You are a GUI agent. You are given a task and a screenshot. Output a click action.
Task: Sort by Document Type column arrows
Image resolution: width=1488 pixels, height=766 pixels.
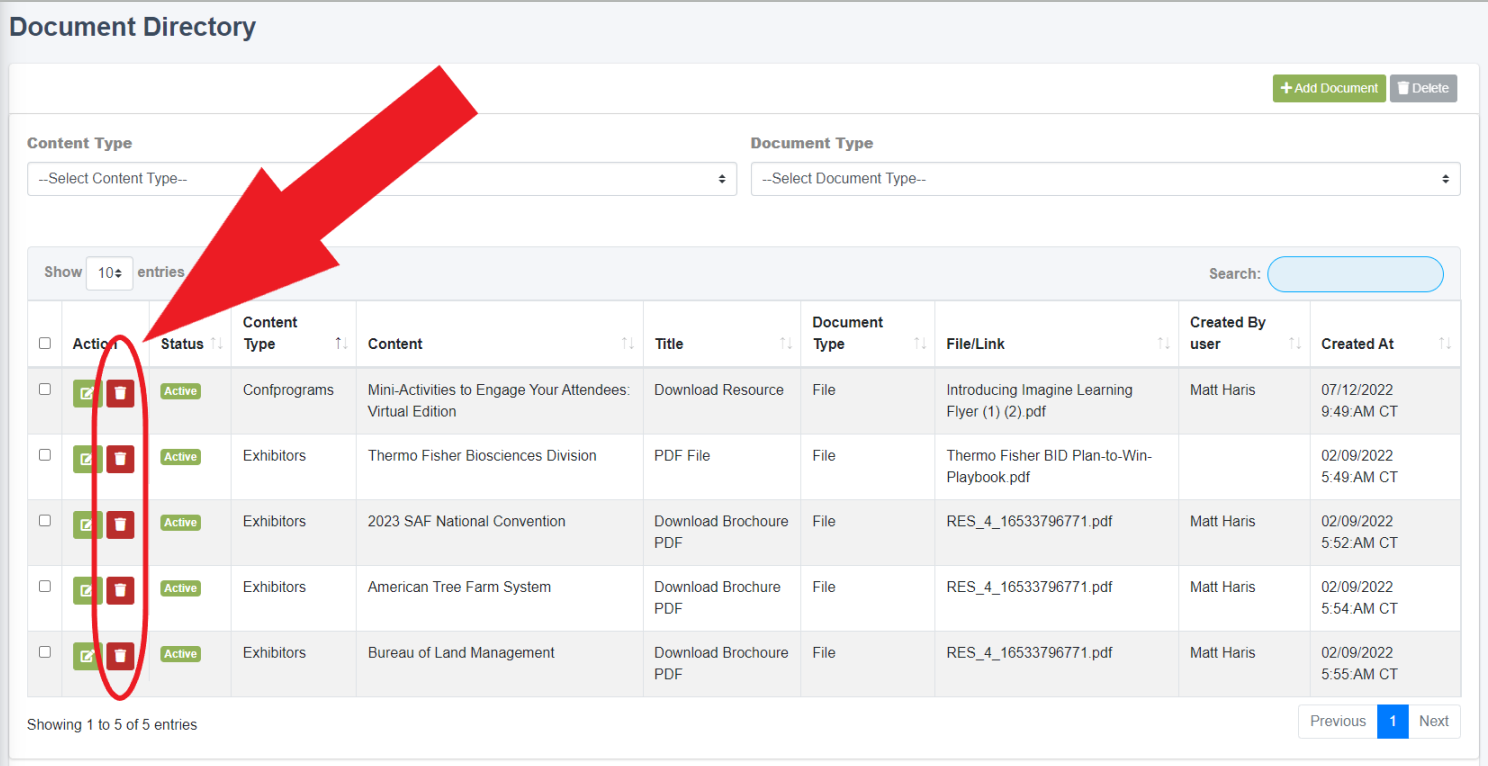920,344
